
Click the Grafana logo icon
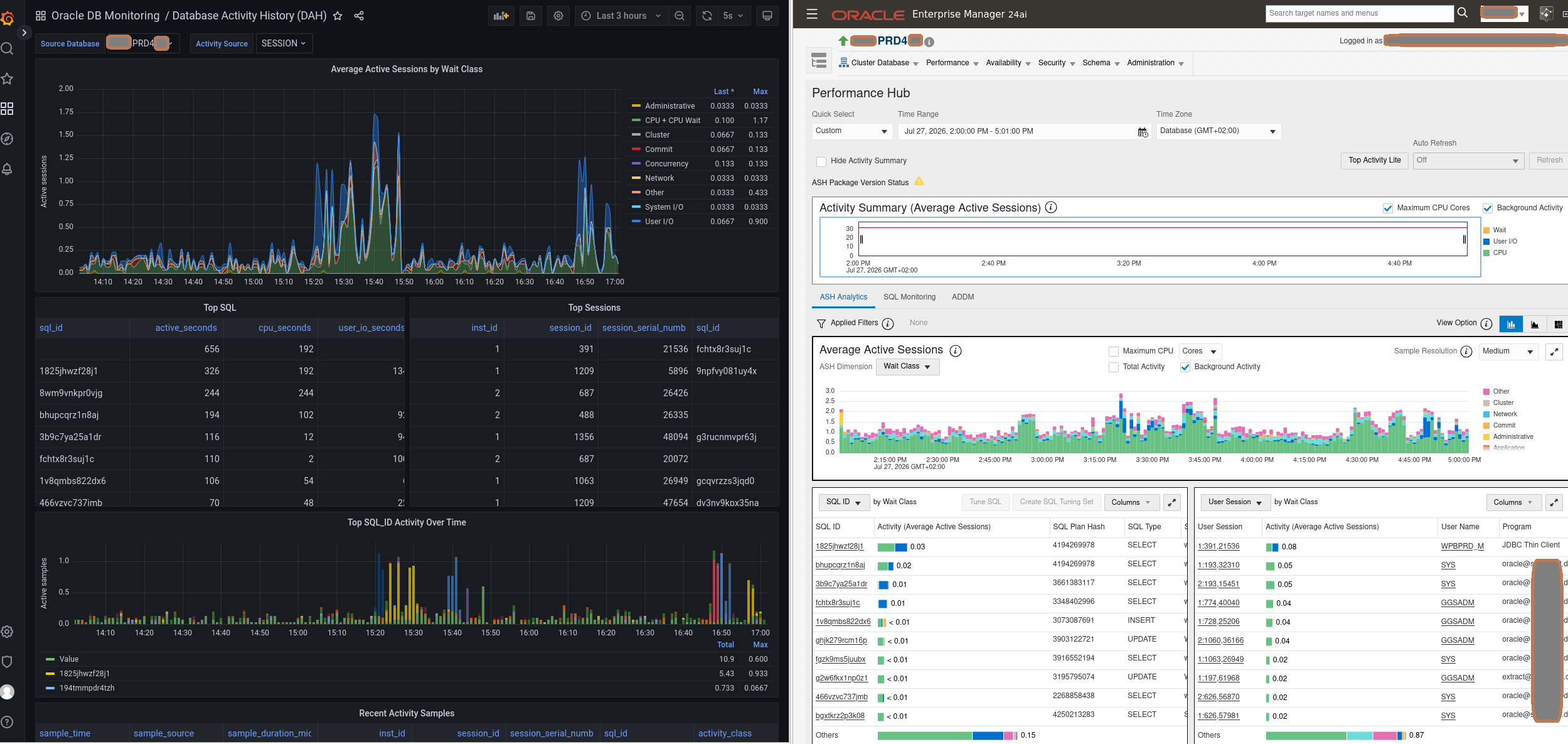click(x=8, y=19)
